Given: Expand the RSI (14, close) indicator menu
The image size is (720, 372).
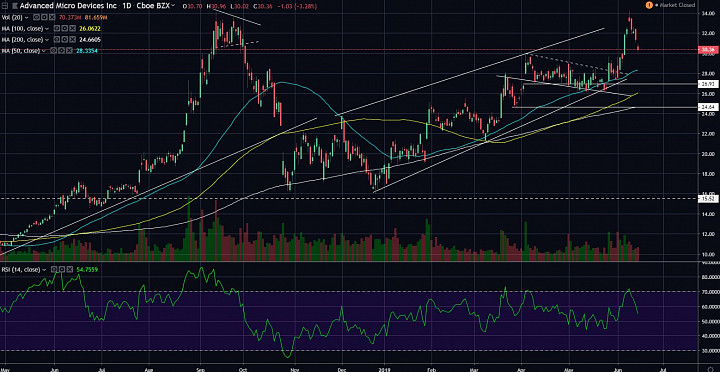Looking at the screenshot, I should click(44, 270).
